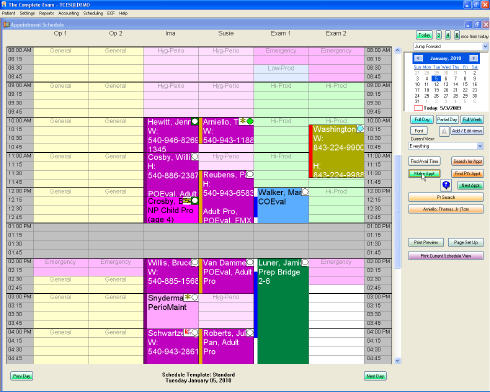
Task: Click the note bubble on Cosby appointment
Action: pyautogui.click(x=195, y=157)
